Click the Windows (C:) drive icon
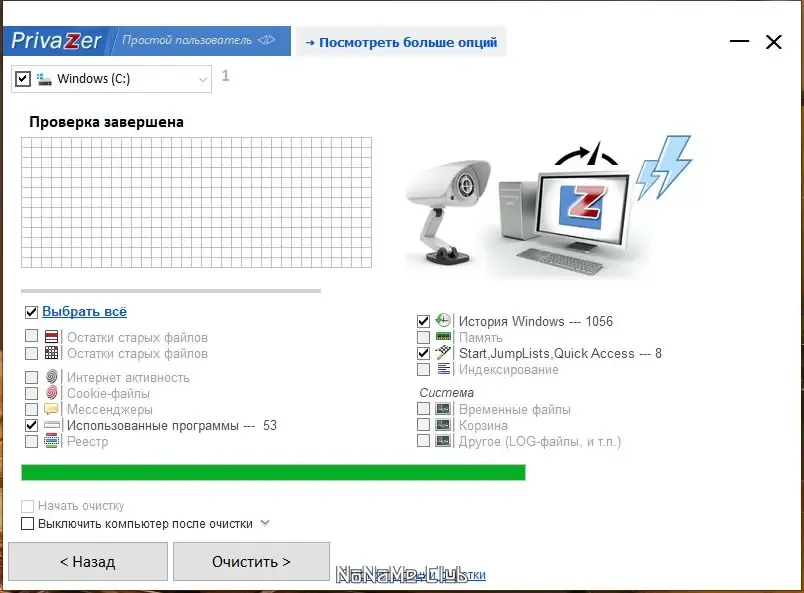Image resolution: width=804 pixels, height=593 pixels. (44, 79)
